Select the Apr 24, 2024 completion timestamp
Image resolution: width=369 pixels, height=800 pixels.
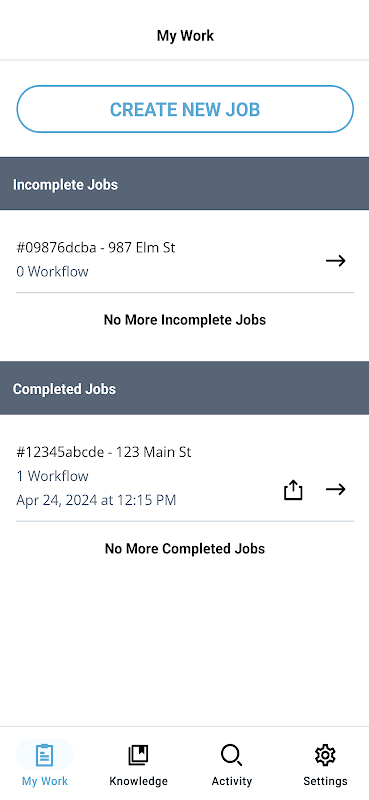coord(96,500)
